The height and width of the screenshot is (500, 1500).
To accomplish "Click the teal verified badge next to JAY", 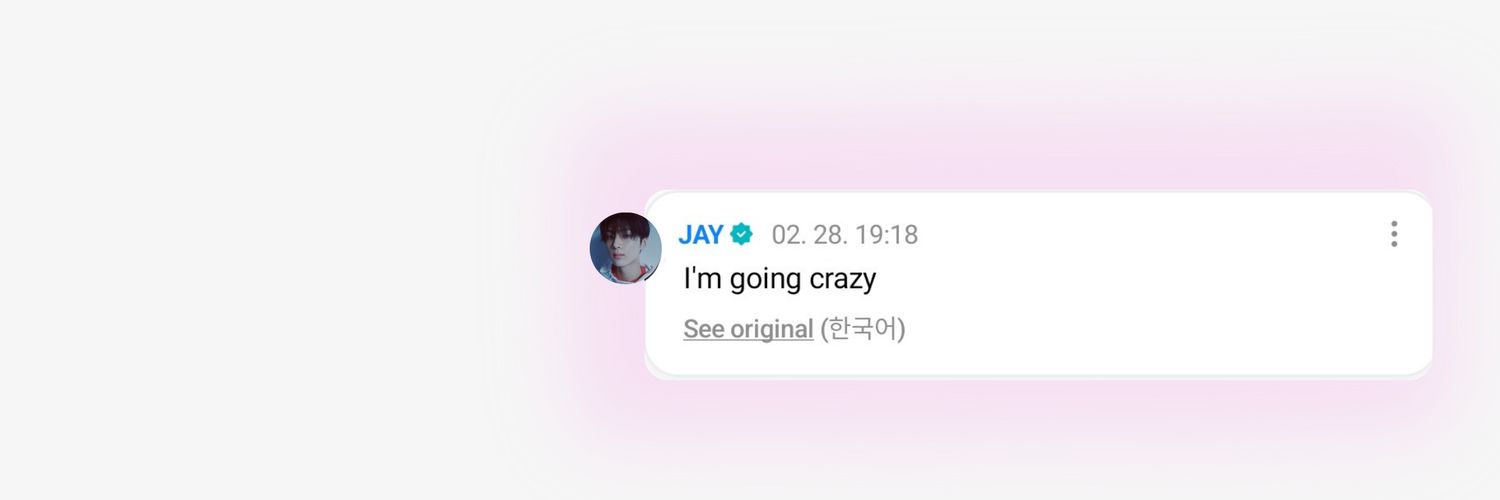I will (741, 235).
